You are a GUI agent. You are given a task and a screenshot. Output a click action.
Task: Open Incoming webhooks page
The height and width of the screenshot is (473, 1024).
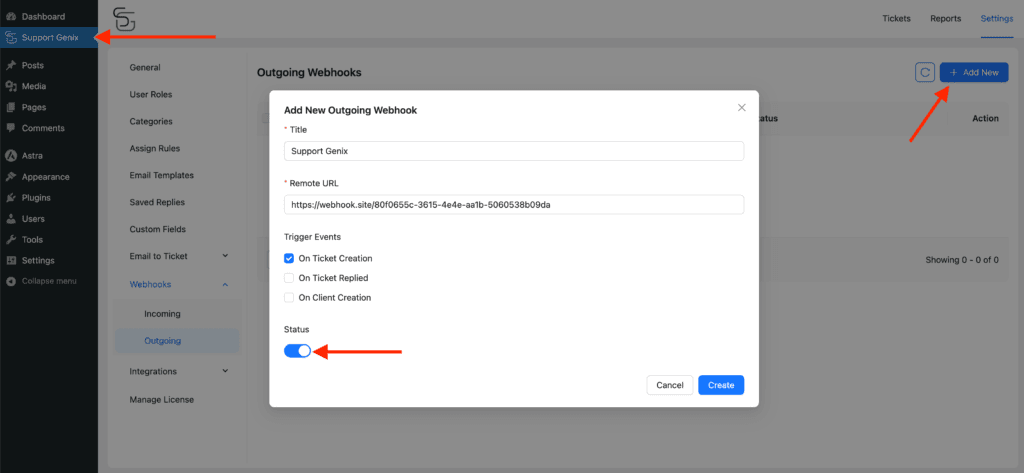pos(162,314)
